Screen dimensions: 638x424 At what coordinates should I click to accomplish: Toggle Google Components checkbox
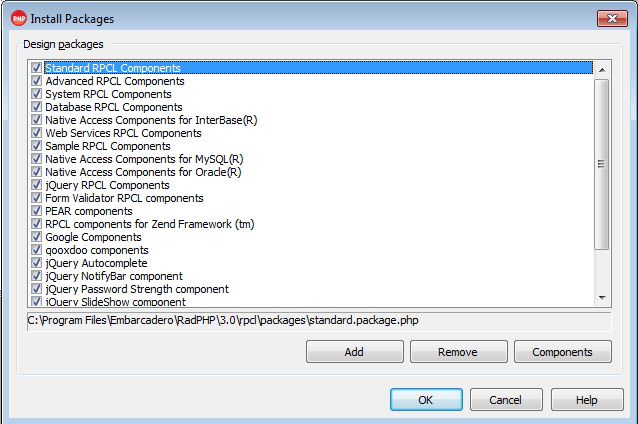coord(36,237)
